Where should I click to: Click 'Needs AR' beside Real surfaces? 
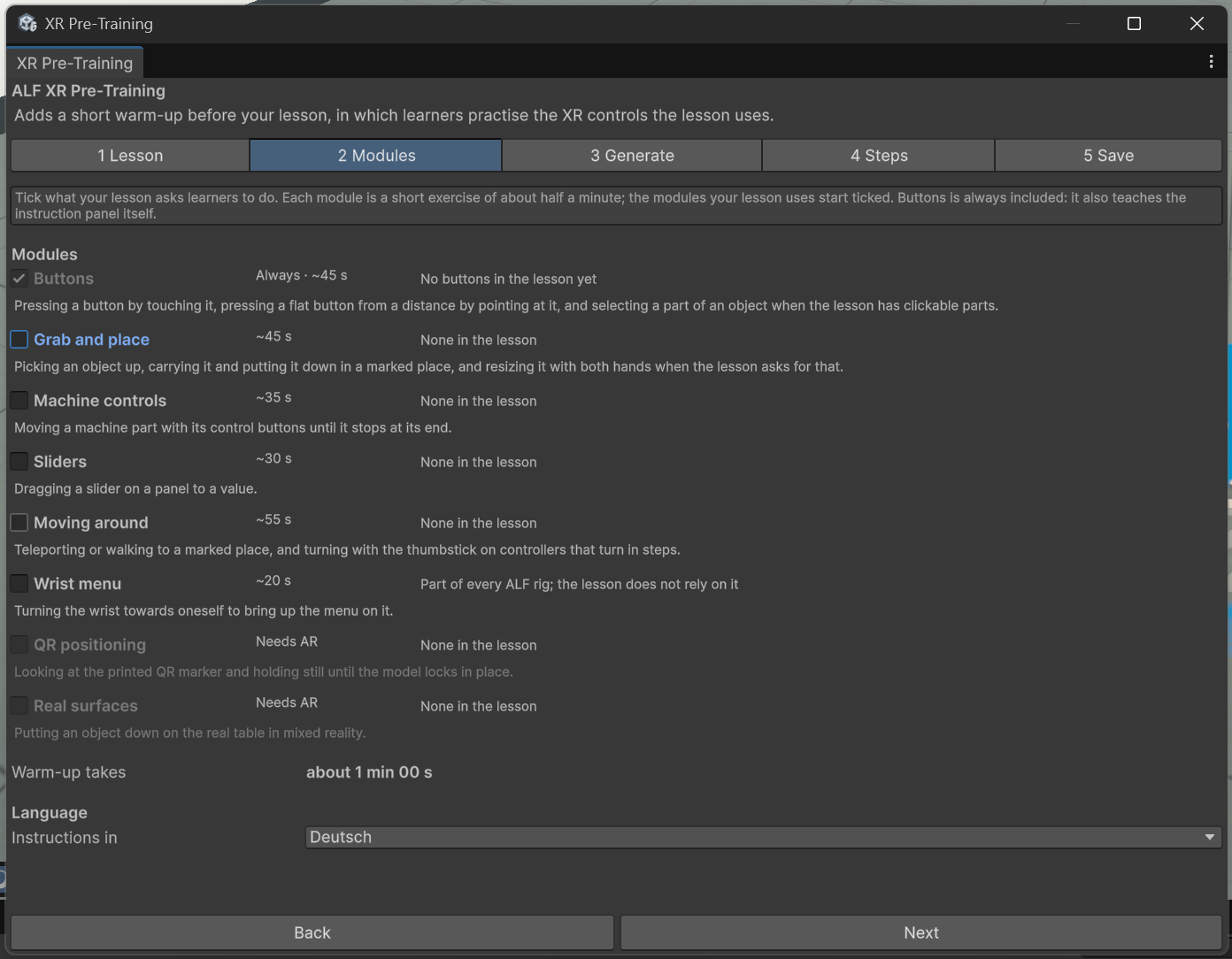(287, 702)
